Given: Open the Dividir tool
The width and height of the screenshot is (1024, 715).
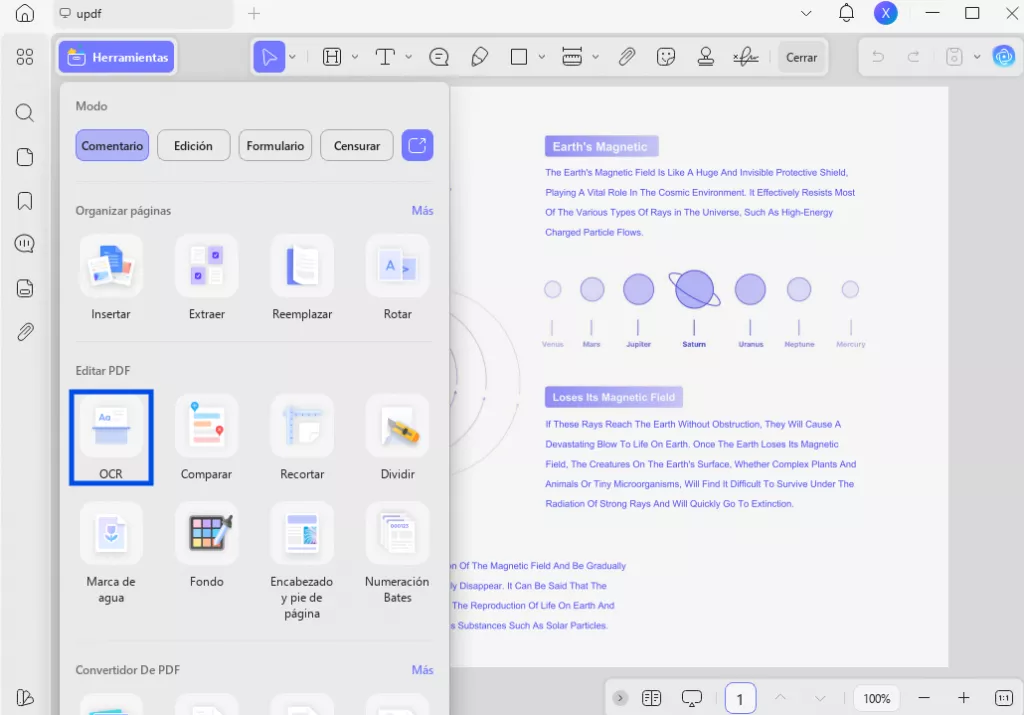Looking at the screenshot, I should click(x=397, y=437).
